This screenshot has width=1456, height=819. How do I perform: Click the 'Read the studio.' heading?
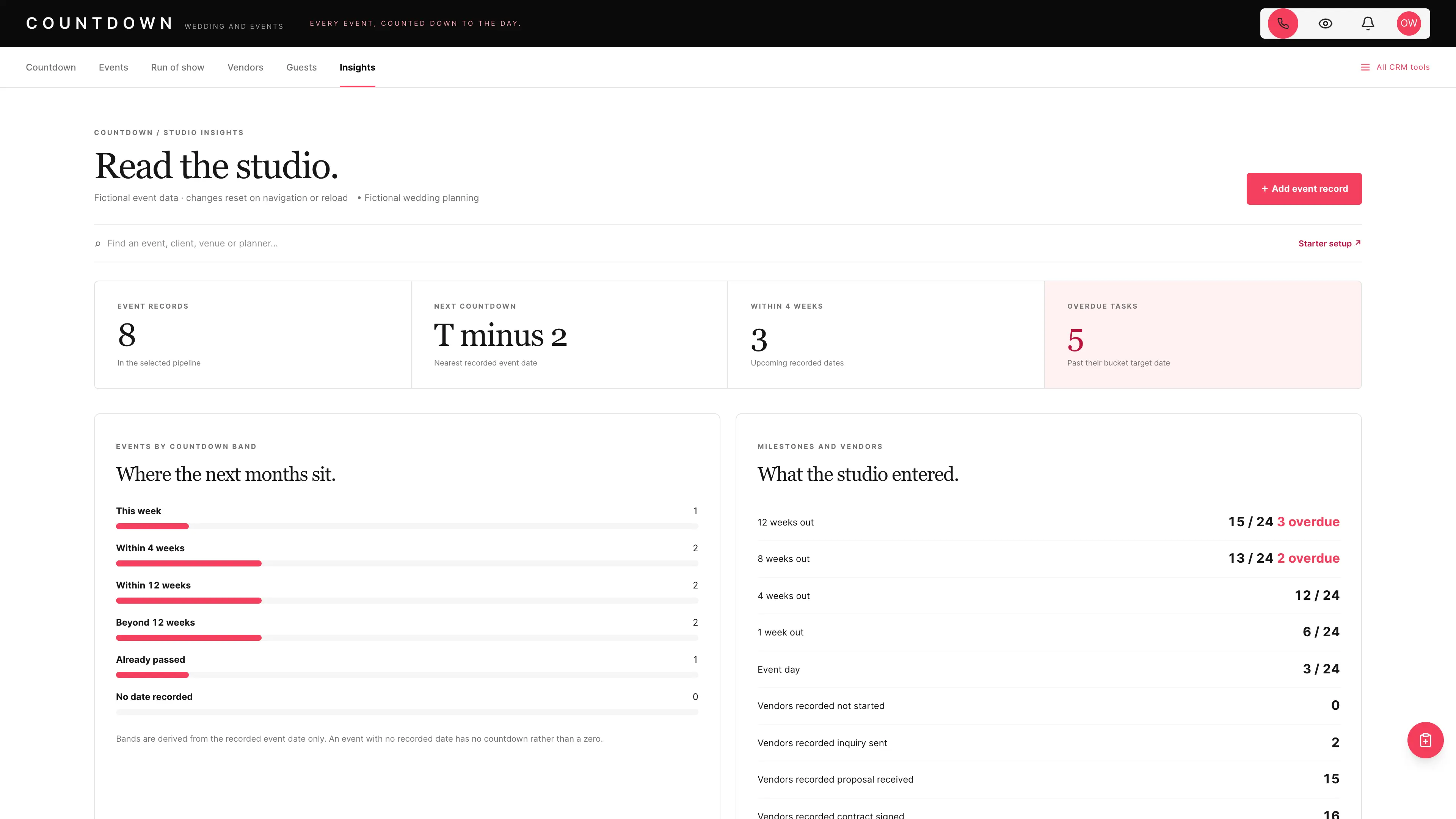(x=217, y=166)
